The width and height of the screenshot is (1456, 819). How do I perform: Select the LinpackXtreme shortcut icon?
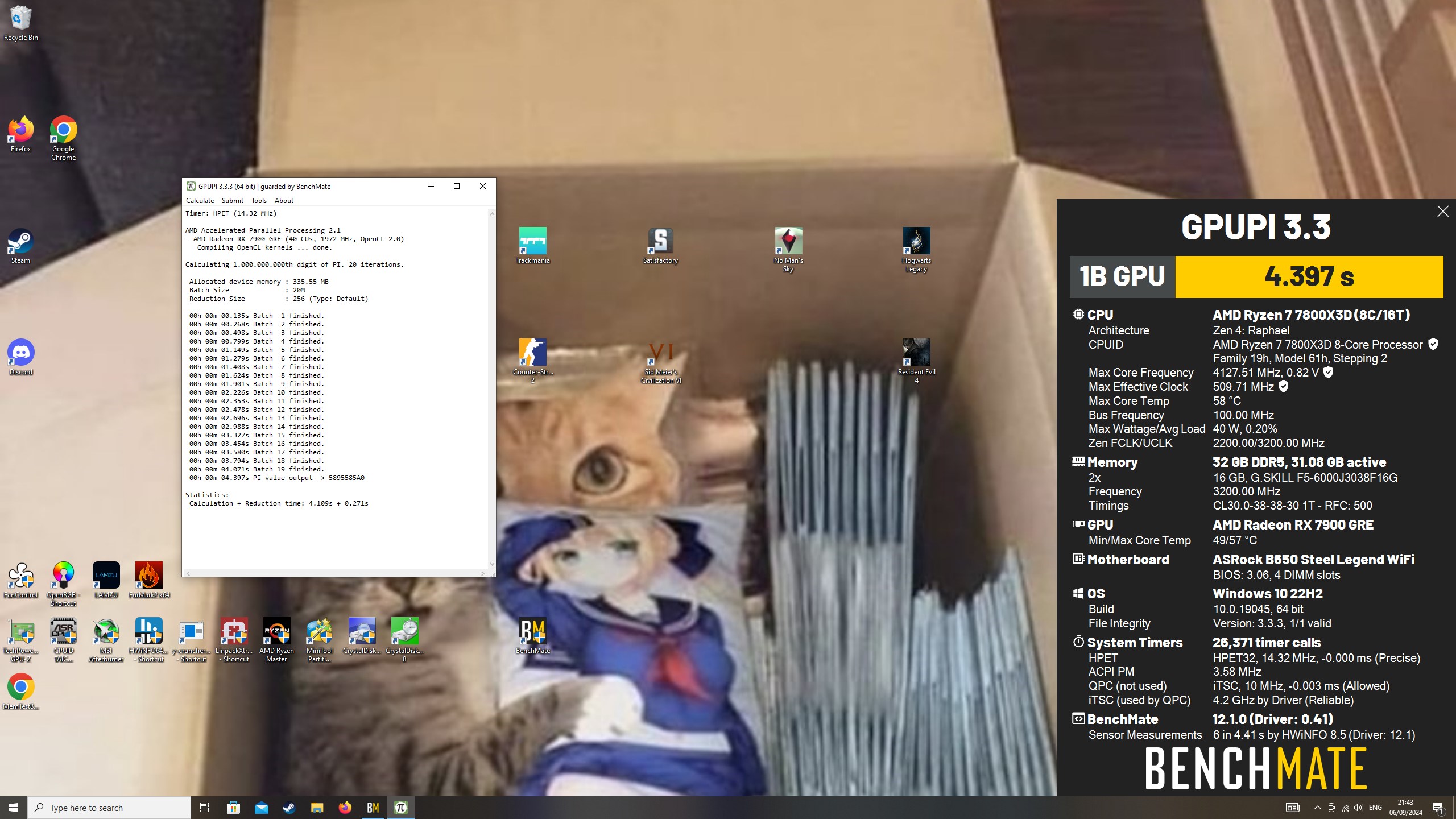[234, 640]
